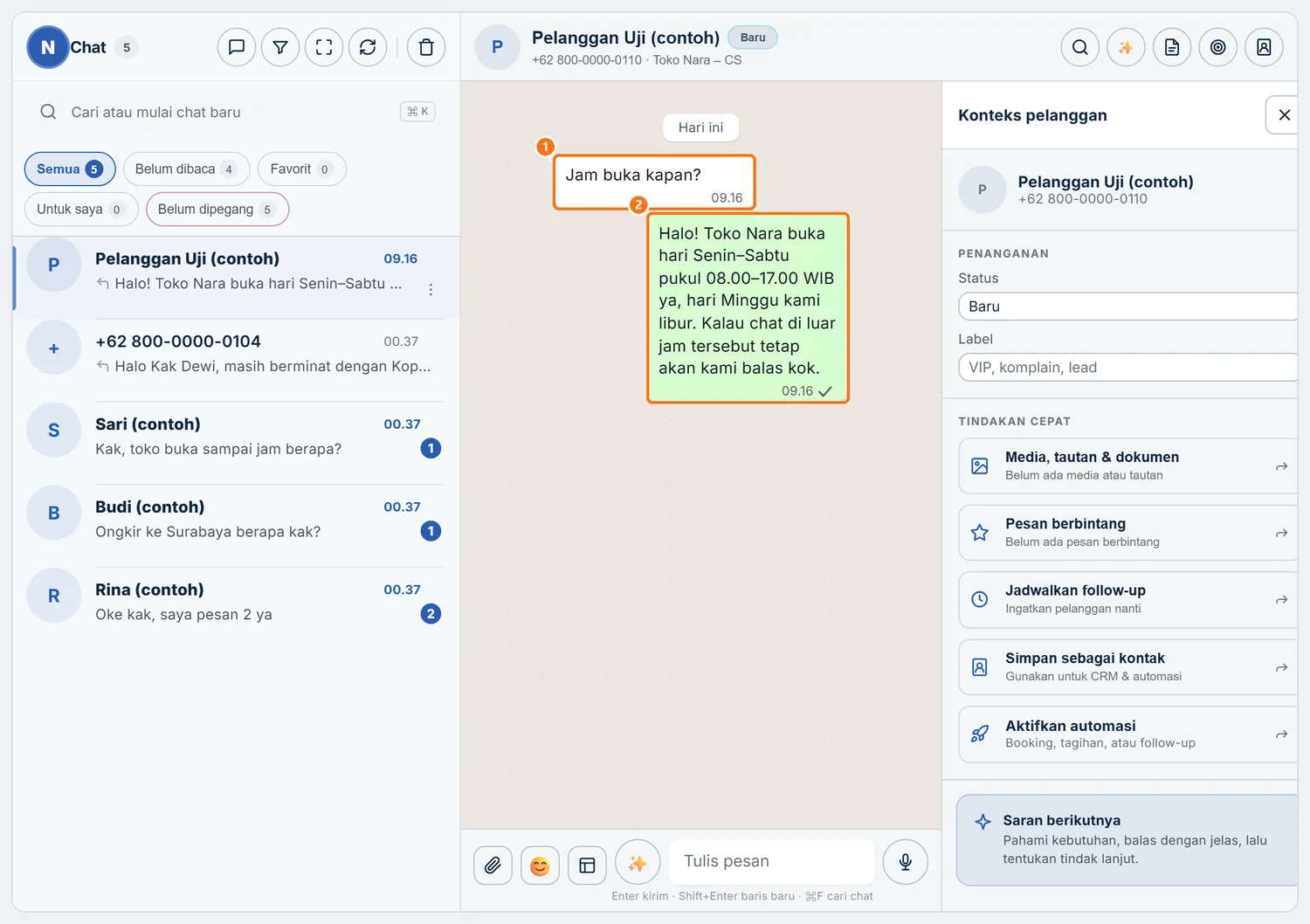Select the Untuk saya filter
The image size is (1310, 924).
(81, 209)
